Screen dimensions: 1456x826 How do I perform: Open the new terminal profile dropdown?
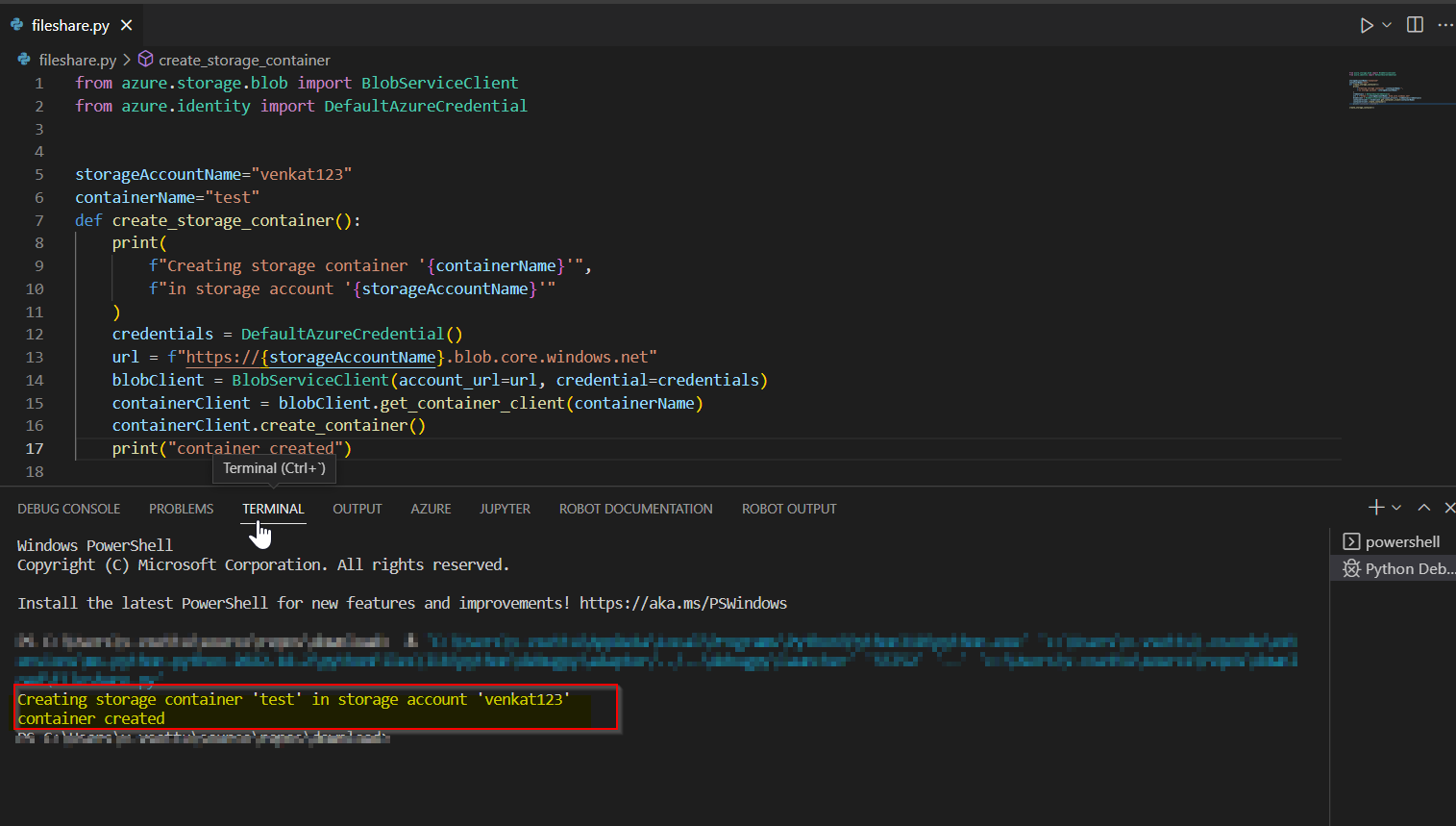[x=1396, y=507]
